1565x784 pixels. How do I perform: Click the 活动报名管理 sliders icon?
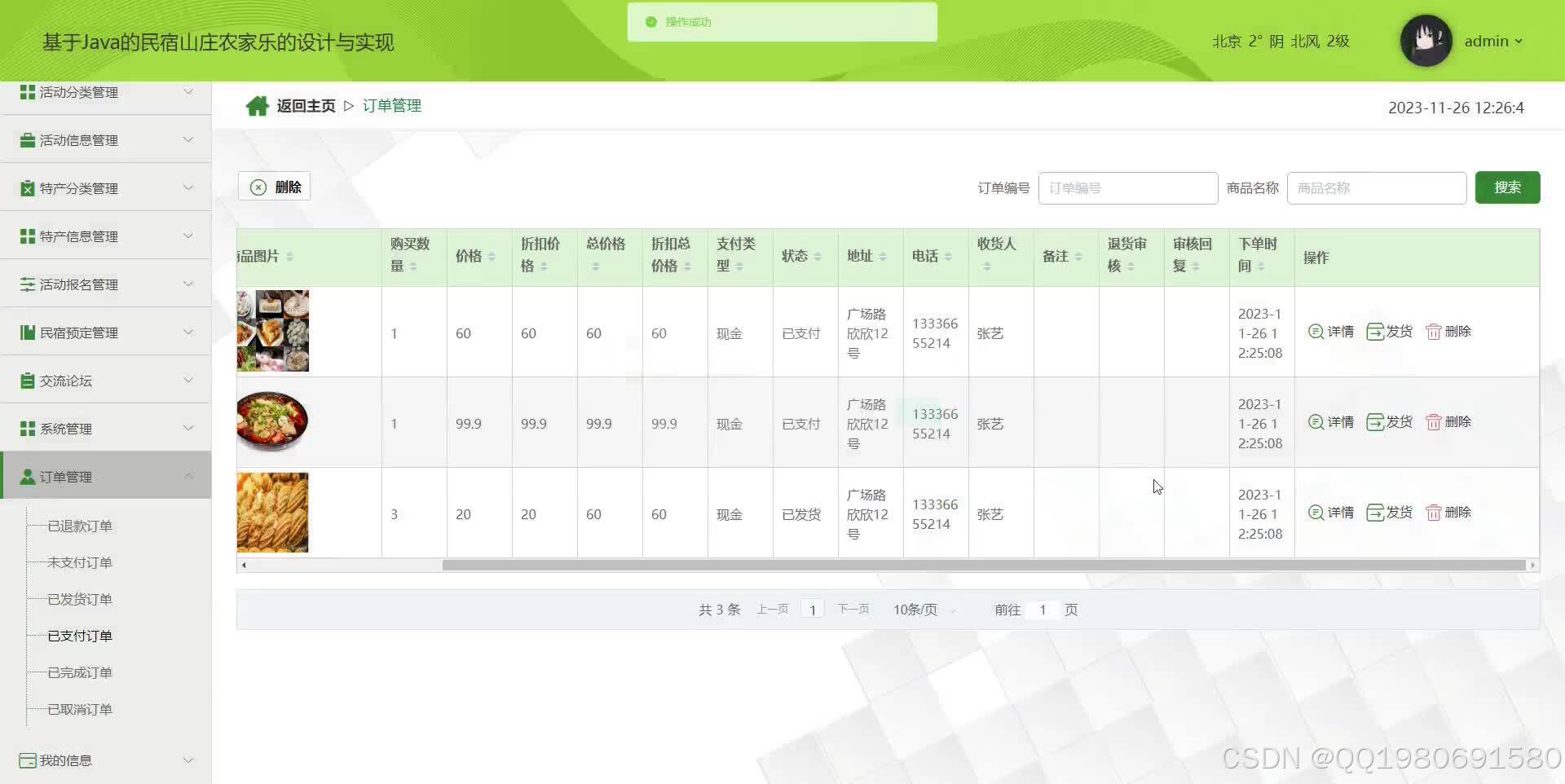pyautogui.click(x=28, y=284)
